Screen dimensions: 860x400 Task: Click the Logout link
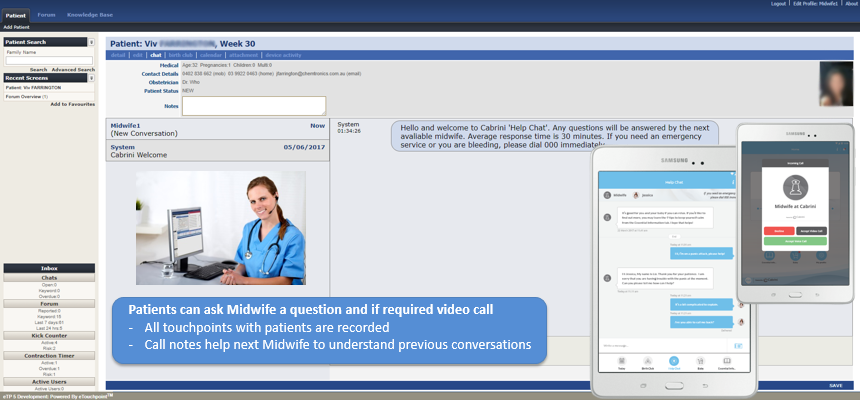[x=778, y=4]
